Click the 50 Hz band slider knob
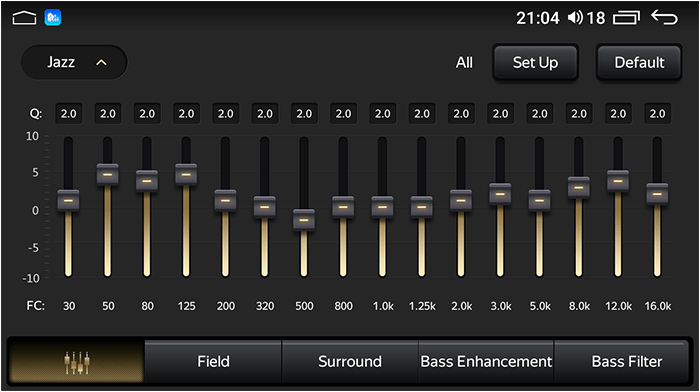Image resolution: width=700 pixels, height=392 pixels. point(108,175)
